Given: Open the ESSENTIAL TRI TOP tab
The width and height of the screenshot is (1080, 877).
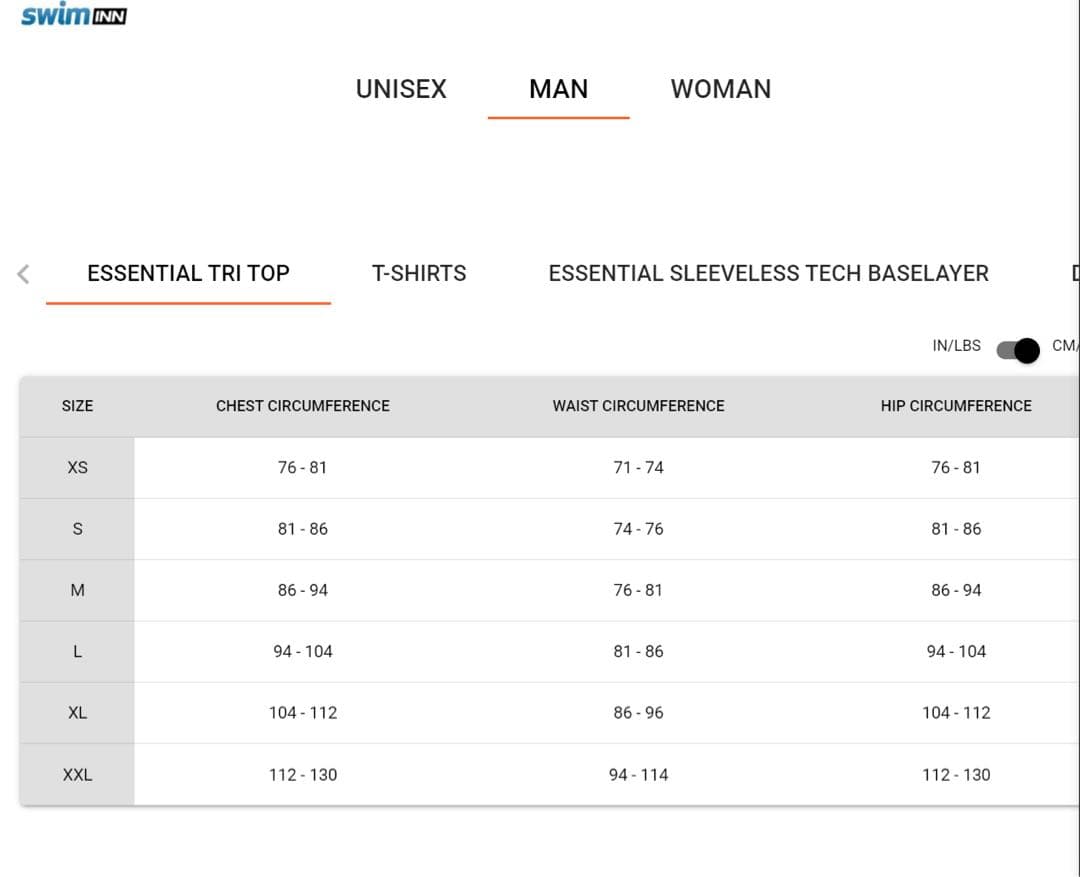Looking at the screenshot, I should point(188,272).
